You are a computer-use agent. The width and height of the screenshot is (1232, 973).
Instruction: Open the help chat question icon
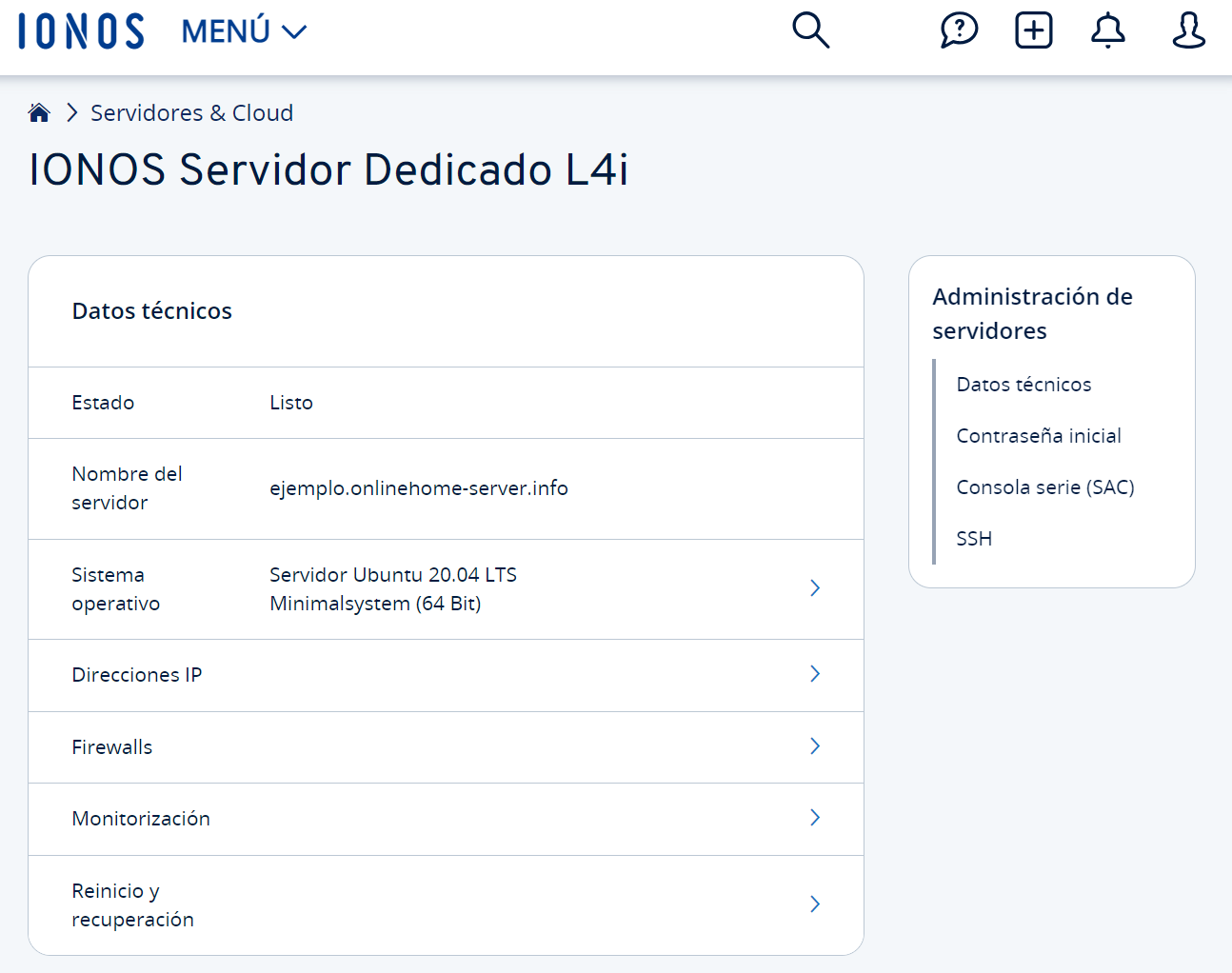959,30
